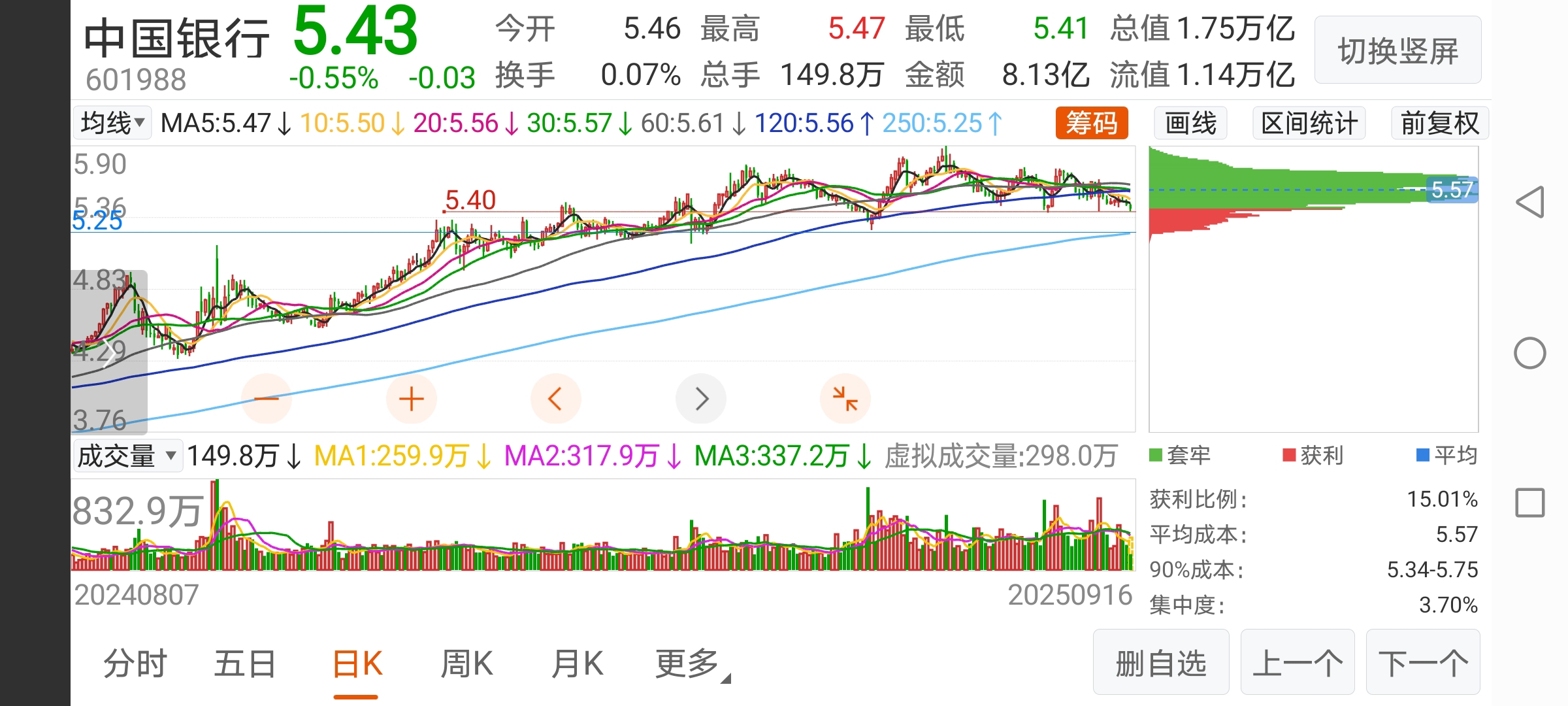Tap Android home circle button
1568x706 pixels.
tap(1530, 354)
